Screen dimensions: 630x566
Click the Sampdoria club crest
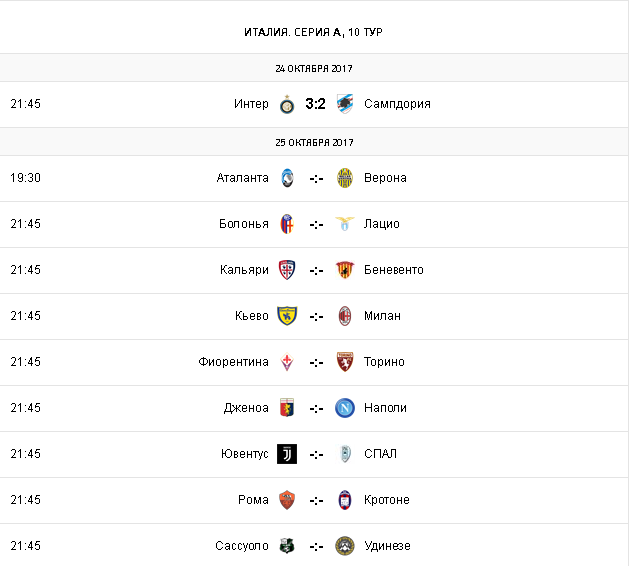pyautogui.click(x=345, y=104)
